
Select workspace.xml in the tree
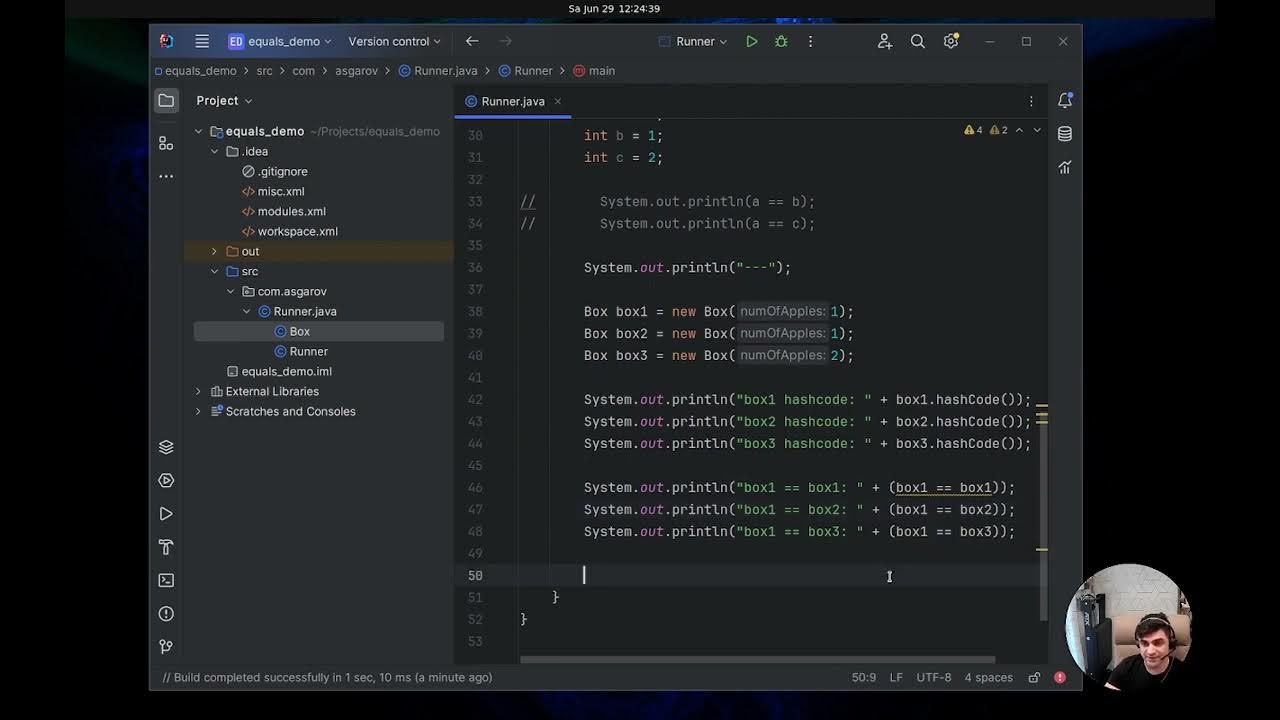pyautogui.click(x=290, y=231)
